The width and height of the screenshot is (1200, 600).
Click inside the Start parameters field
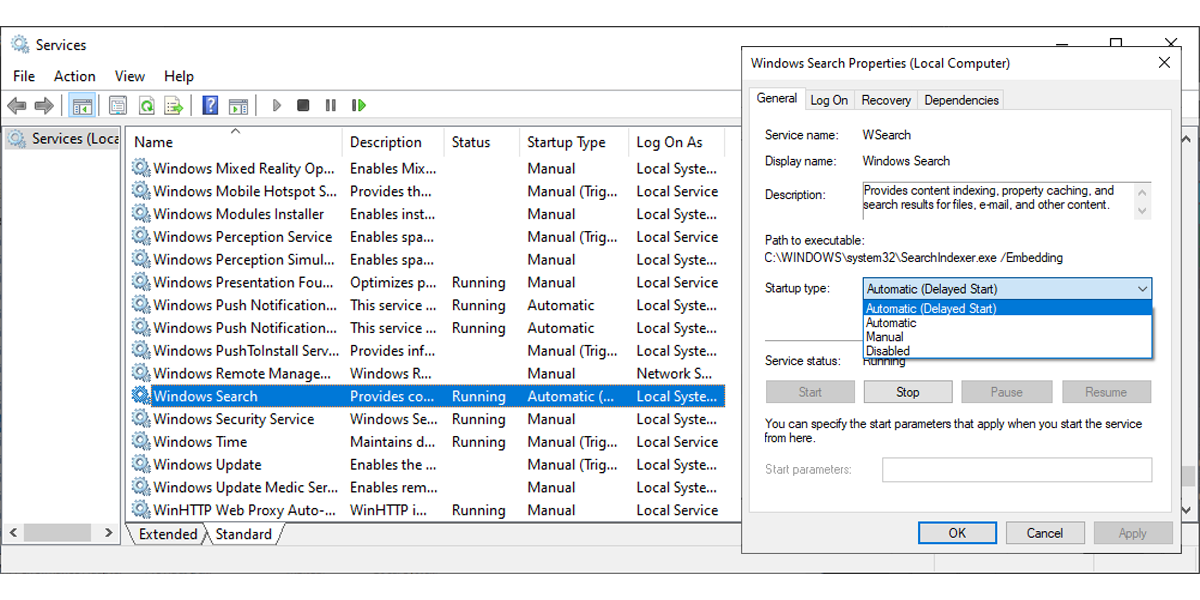tap(1017, 468)
